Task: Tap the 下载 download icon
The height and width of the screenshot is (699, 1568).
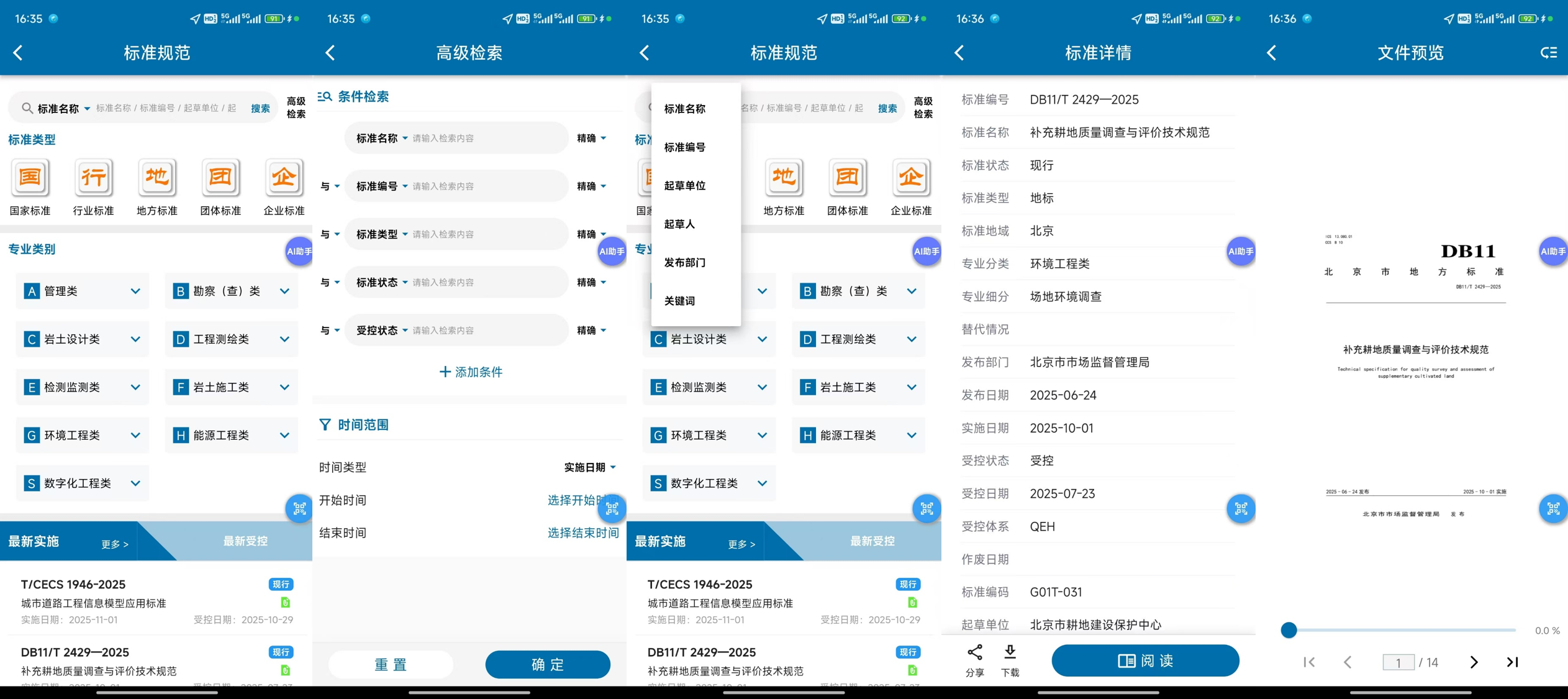Action: (x=1010, y=657)
